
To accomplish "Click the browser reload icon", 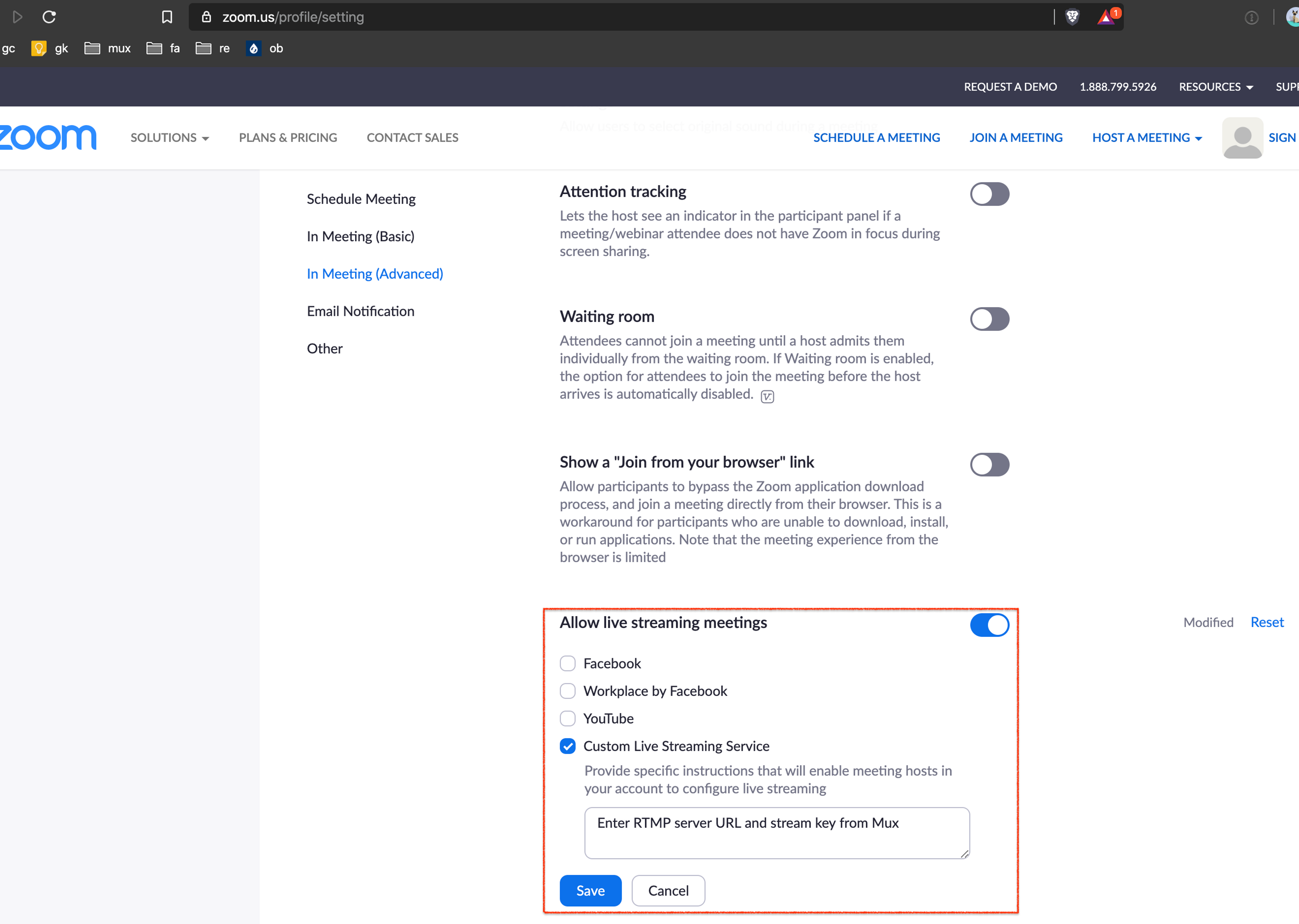I will coord(49,17).
